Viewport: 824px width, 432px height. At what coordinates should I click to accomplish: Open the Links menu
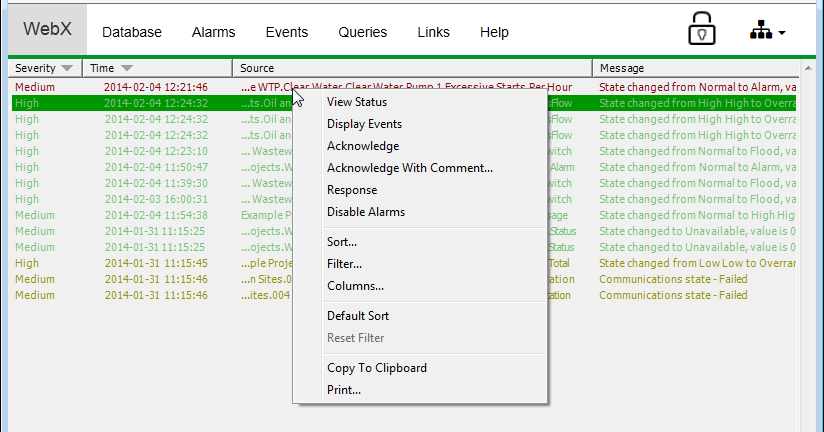433,32
